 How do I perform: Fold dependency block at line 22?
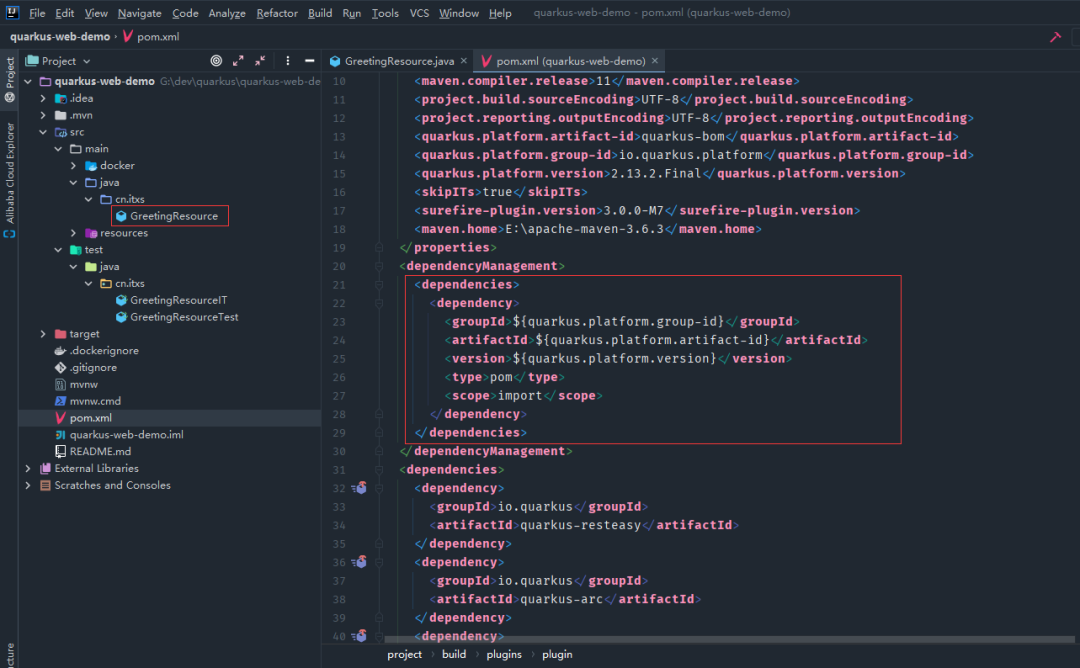379,303
